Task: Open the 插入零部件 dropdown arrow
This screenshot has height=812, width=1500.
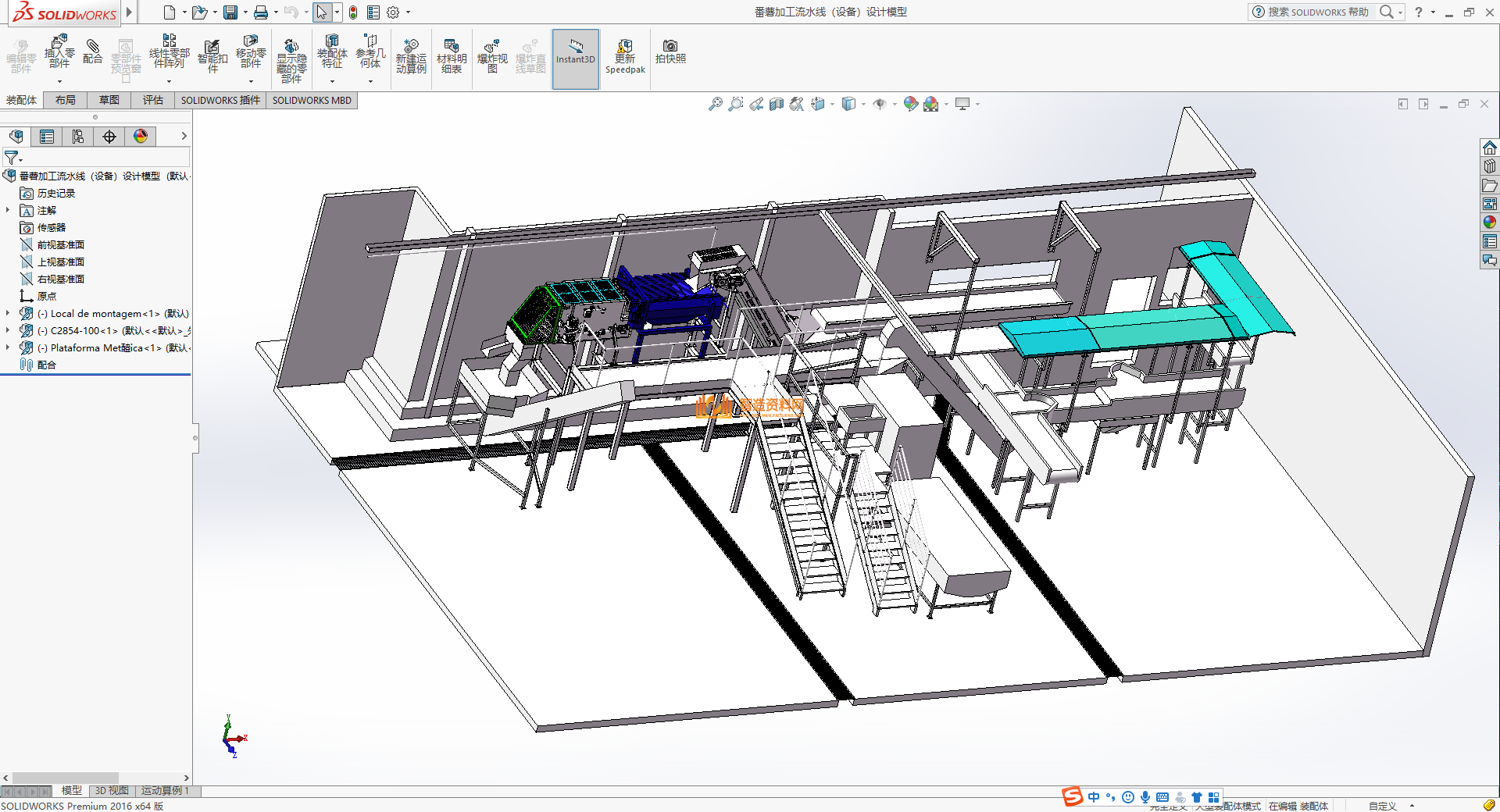Action: click(x=59, y=81)
